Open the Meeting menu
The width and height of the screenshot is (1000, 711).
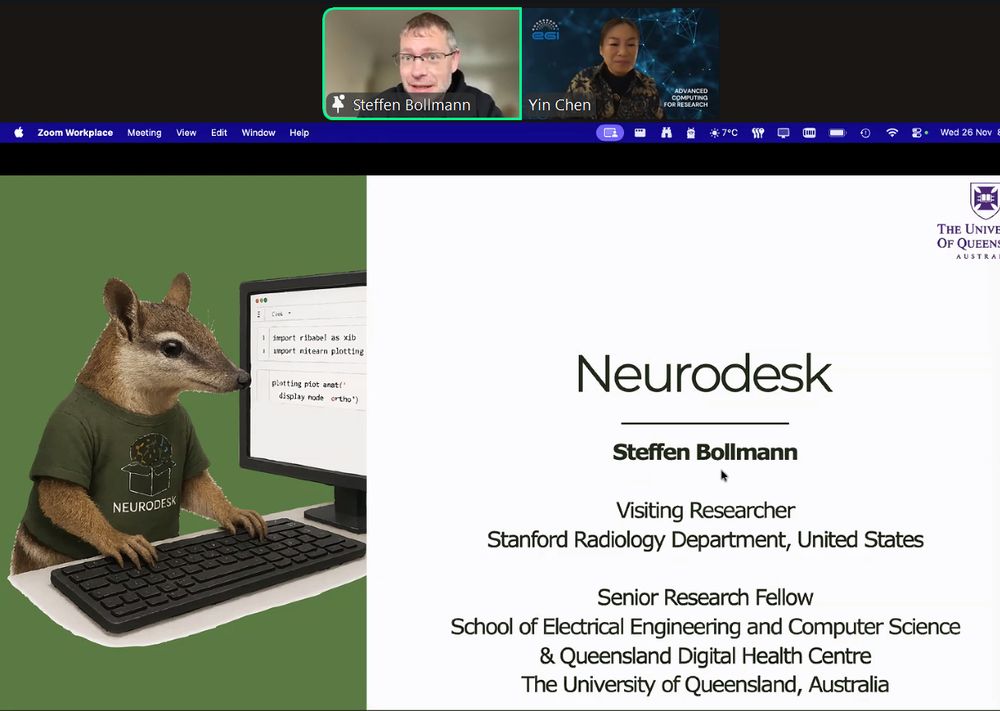tap(144, 133)
